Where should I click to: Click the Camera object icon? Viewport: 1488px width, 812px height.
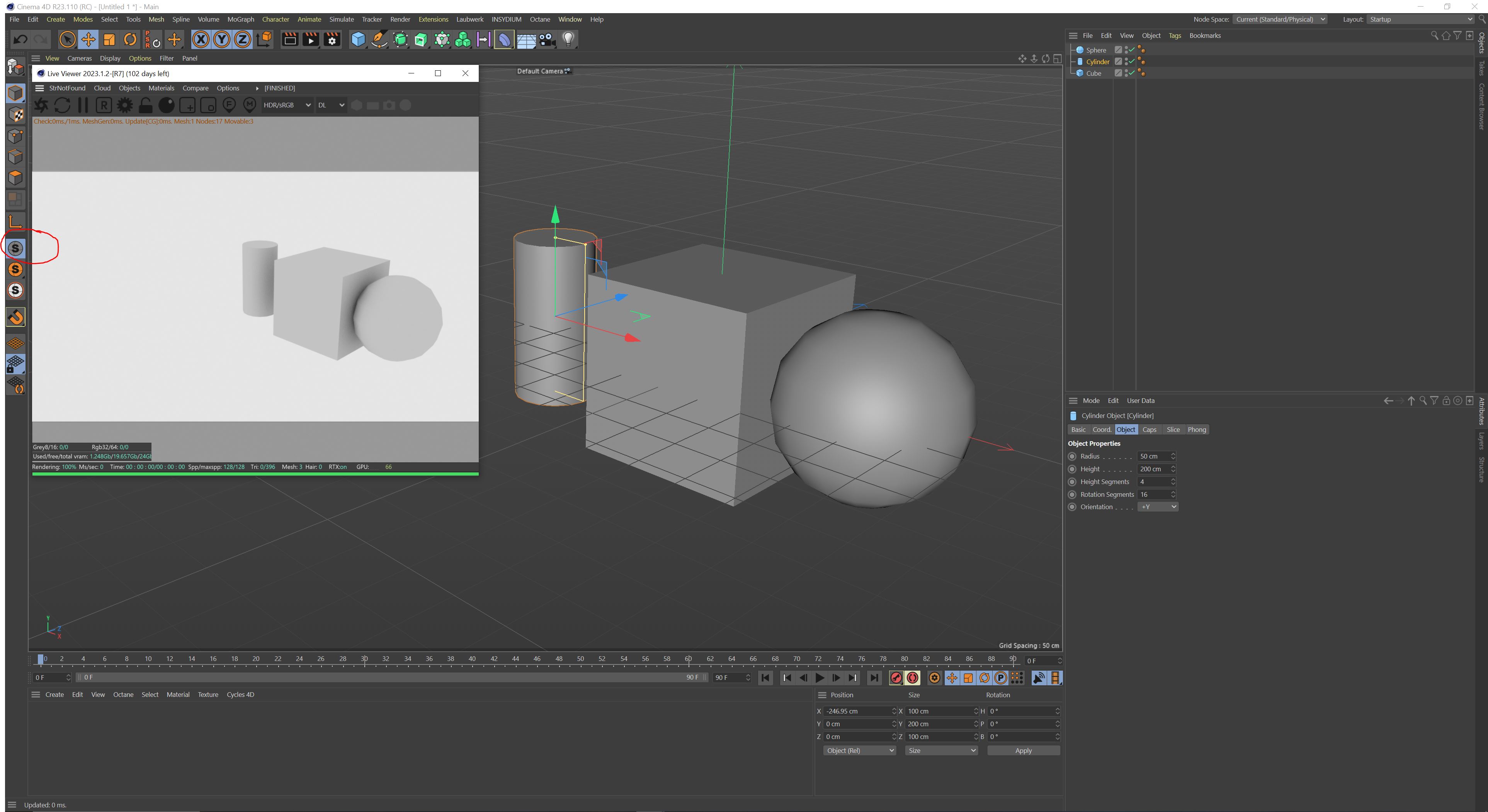click(546, 39)
